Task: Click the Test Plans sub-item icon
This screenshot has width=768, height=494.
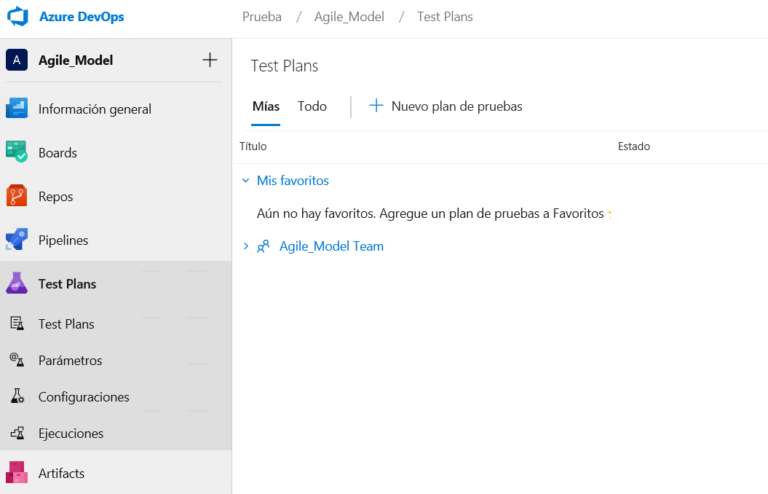Action: pos(17,324)
